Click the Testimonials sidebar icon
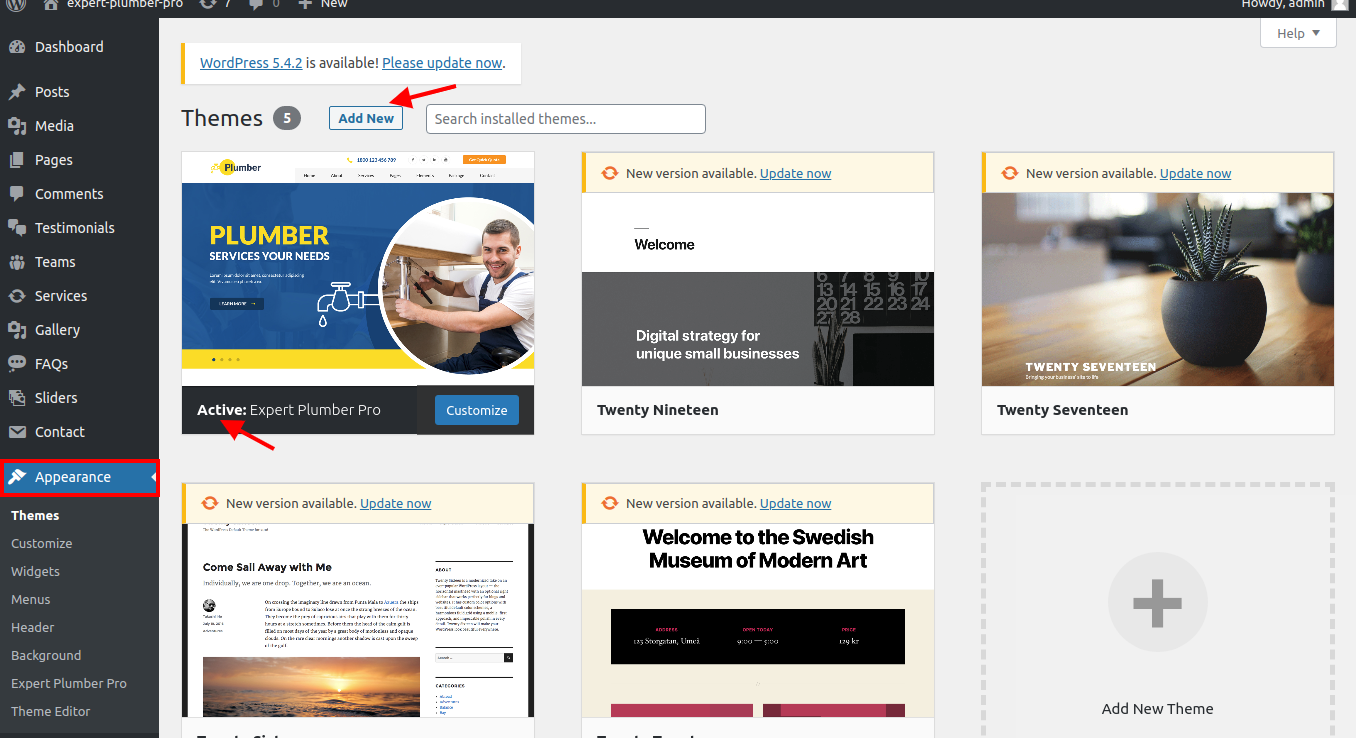The width and height of the screenshot is (1356, 738). pyautogui.click(x=17, y=228)
